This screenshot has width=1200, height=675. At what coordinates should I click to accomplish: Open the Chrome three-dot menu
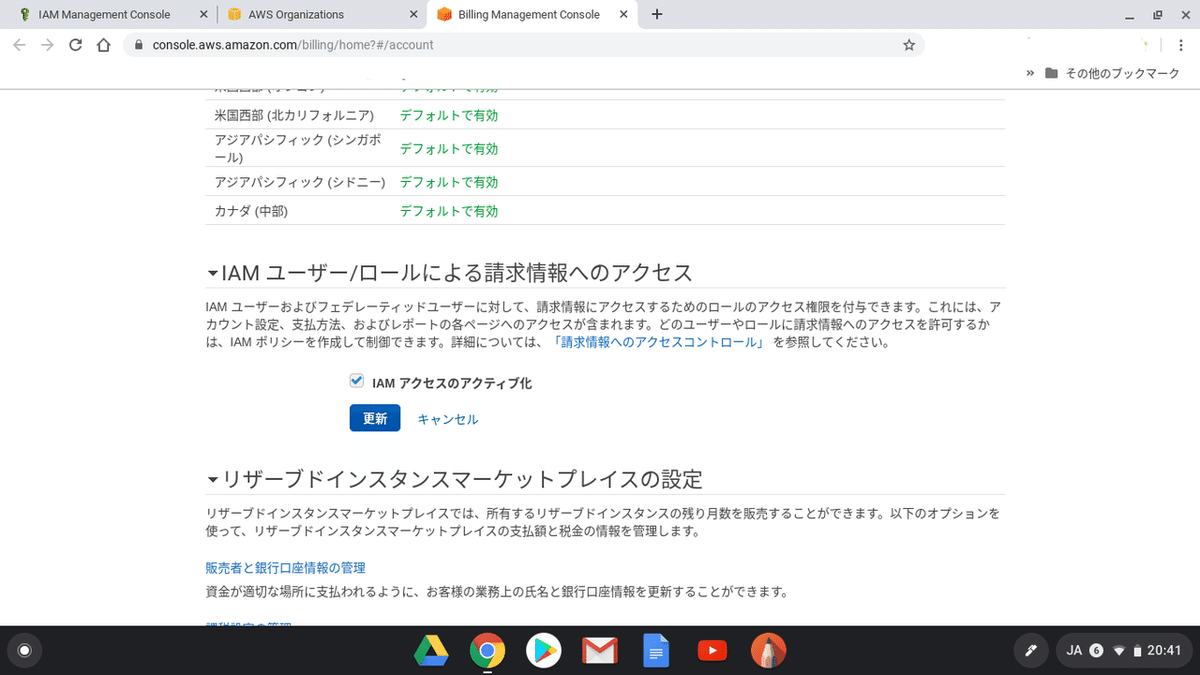(1183, 45)
